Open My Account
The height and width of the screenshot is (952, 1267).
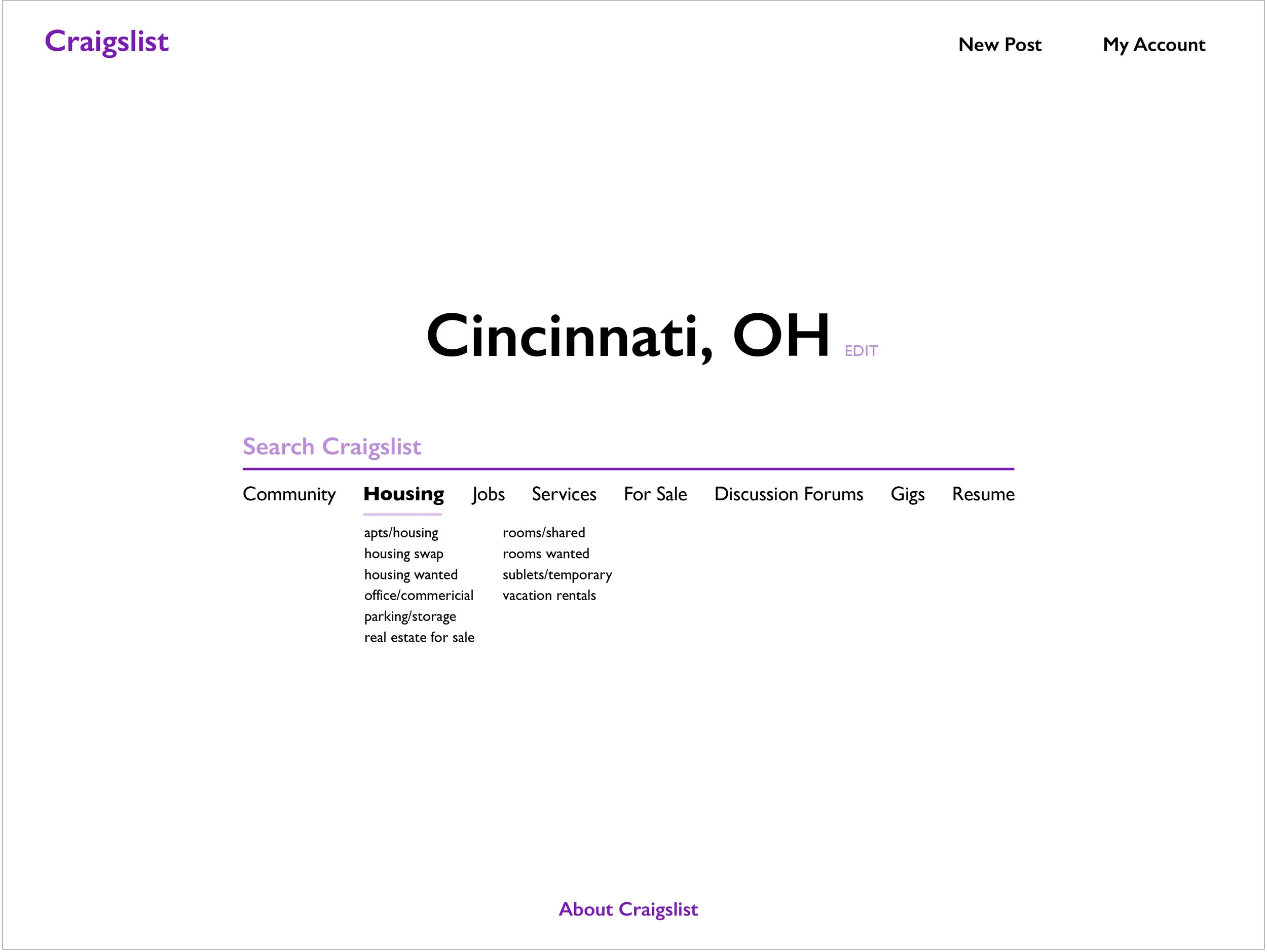tap(1153, 45)
